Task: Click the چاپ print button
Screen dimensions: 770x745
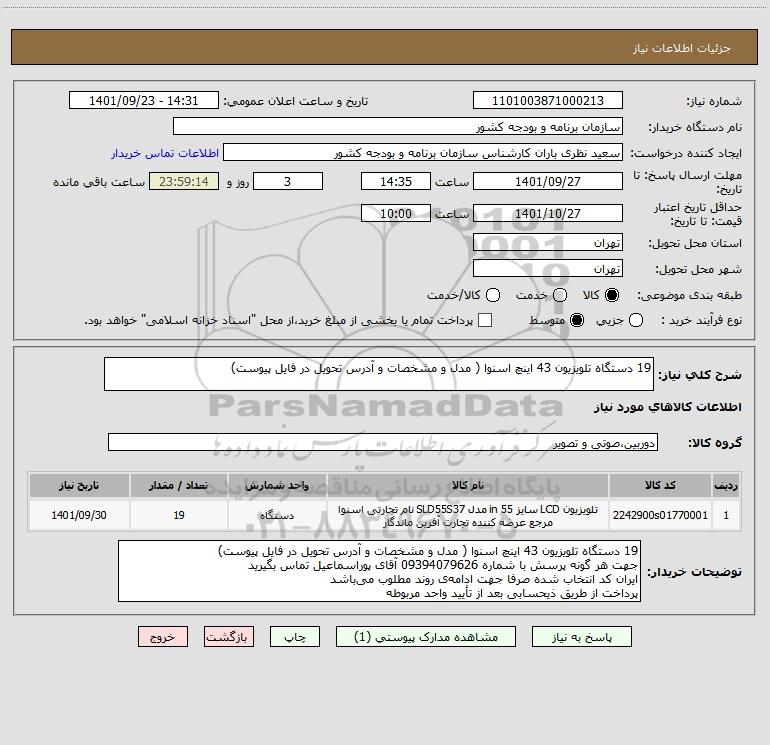Action: pyautogui.click(x=295, y=637)
